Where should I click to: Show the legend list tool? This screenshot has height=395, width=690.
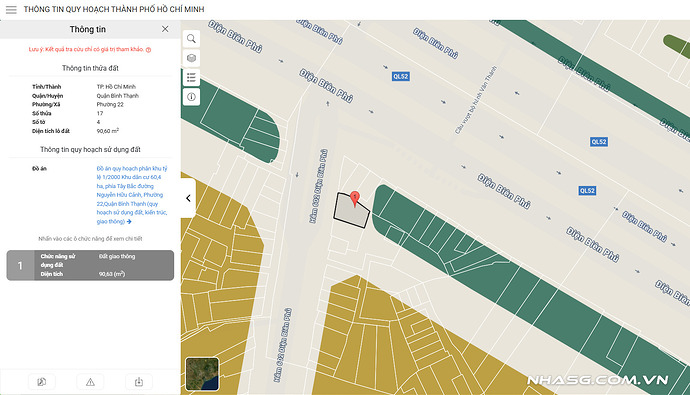pyautogui.click(x=191, y=77)
